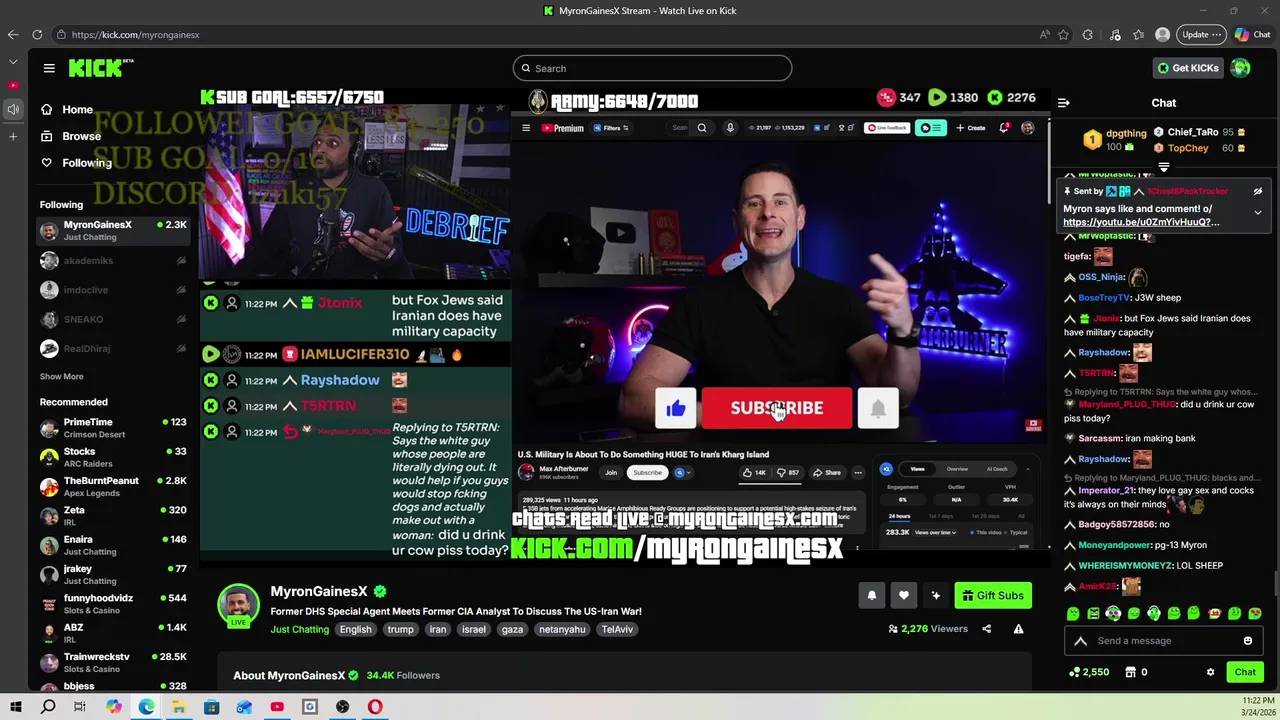Expand the pinned message chevron
The width and height of the screenshot is (1280, 720).
(1258, 212)
